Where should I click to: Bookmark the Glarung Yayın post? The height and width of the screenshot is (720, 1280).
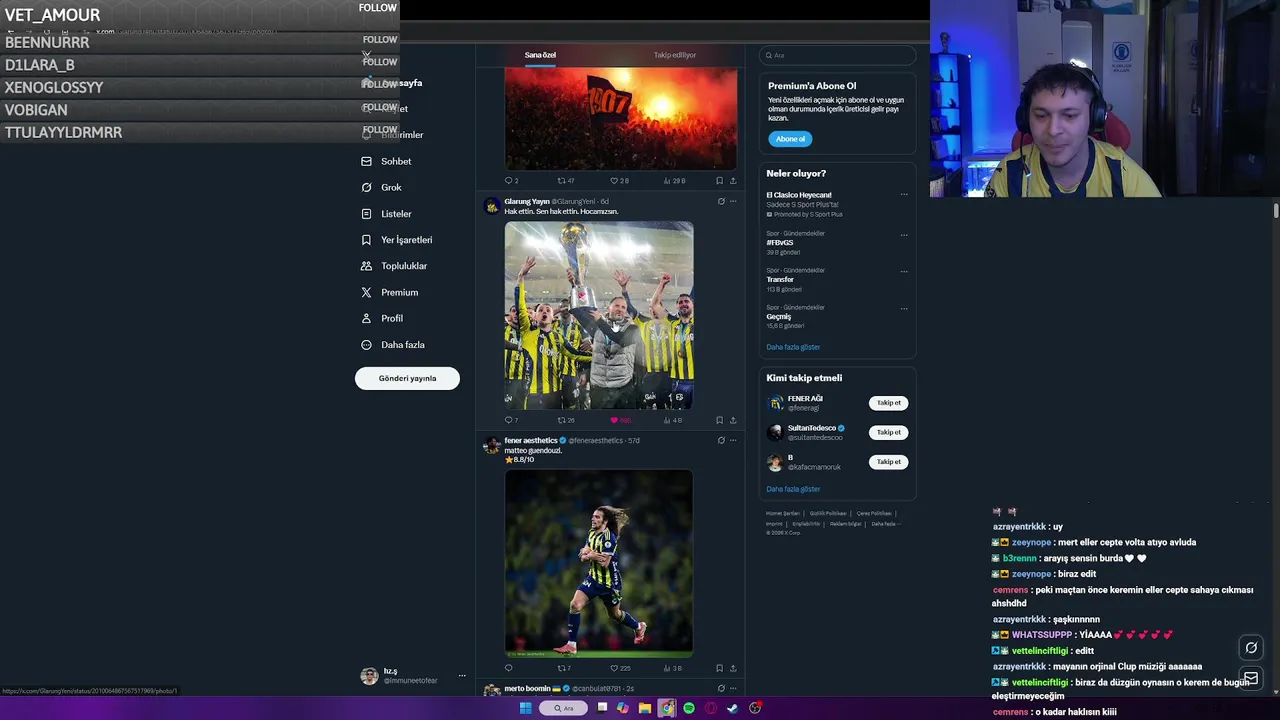click(x=719, y=420)
